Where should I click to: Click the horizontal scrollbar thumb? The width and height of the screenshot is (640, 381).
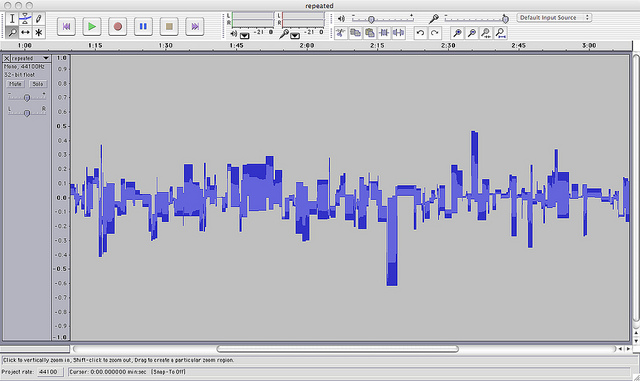[x=338, y=349]
